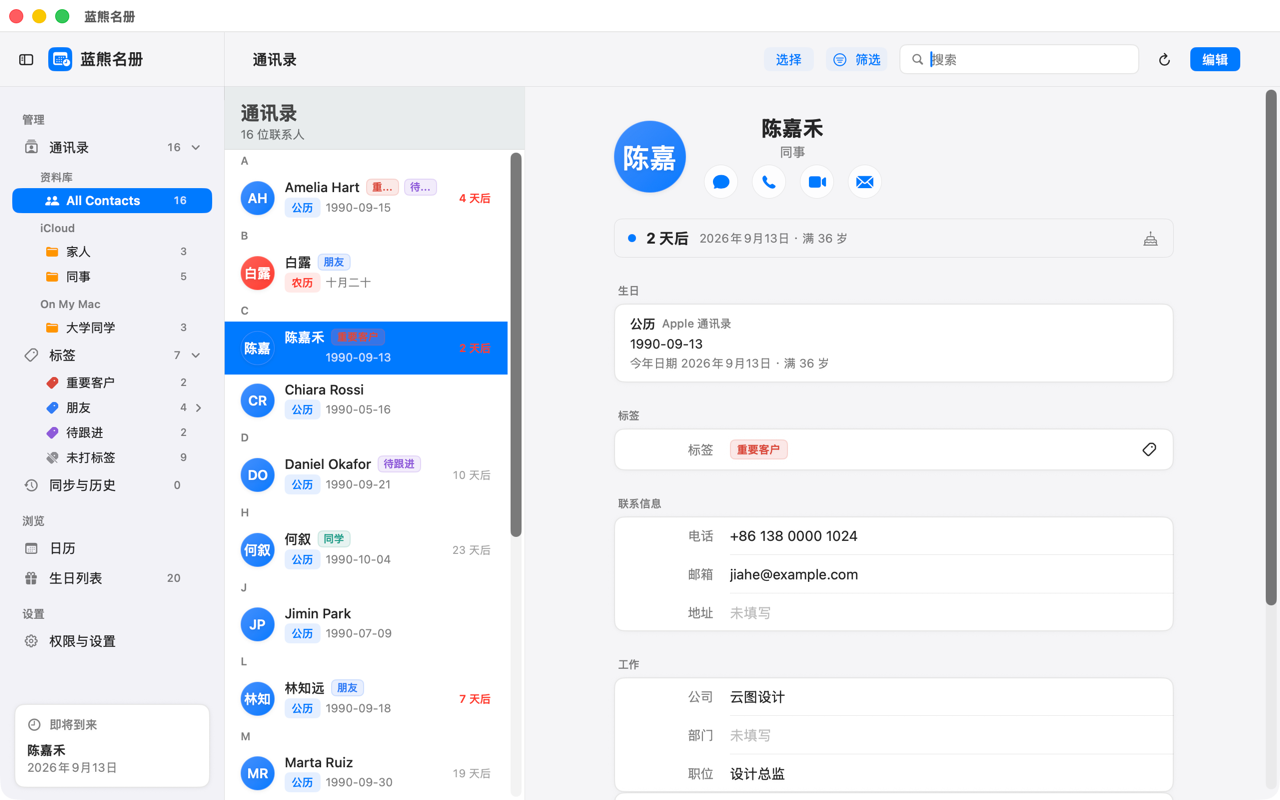This screenshot has width=1280, height=800.
Task: Open 权限与设置 gear item
Action: coord(112,641)
